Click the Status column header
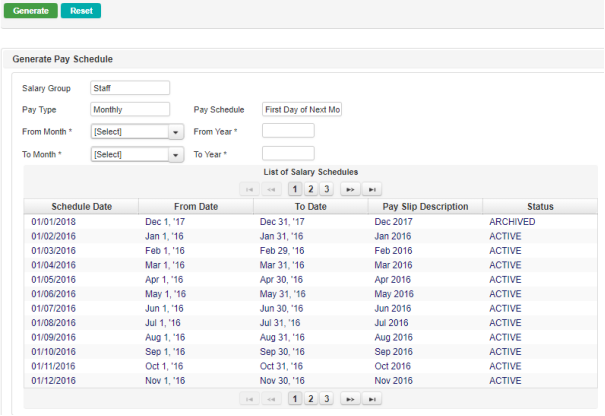 540,206
